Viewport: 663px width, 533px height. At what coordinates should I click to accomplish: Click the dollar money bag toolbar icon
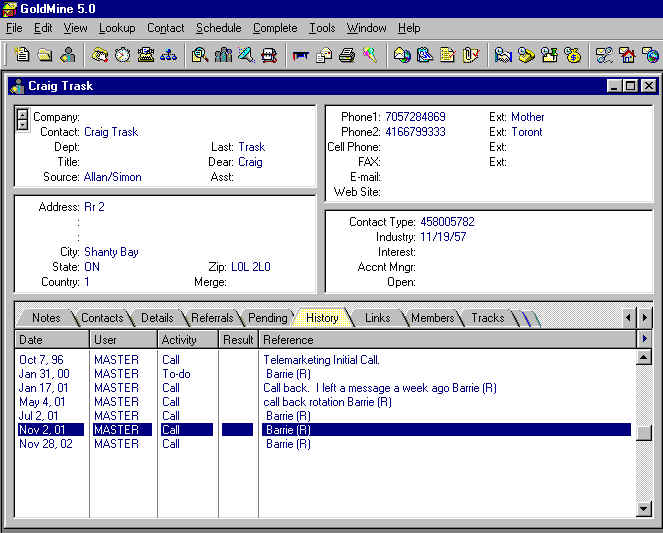point(572,55)
